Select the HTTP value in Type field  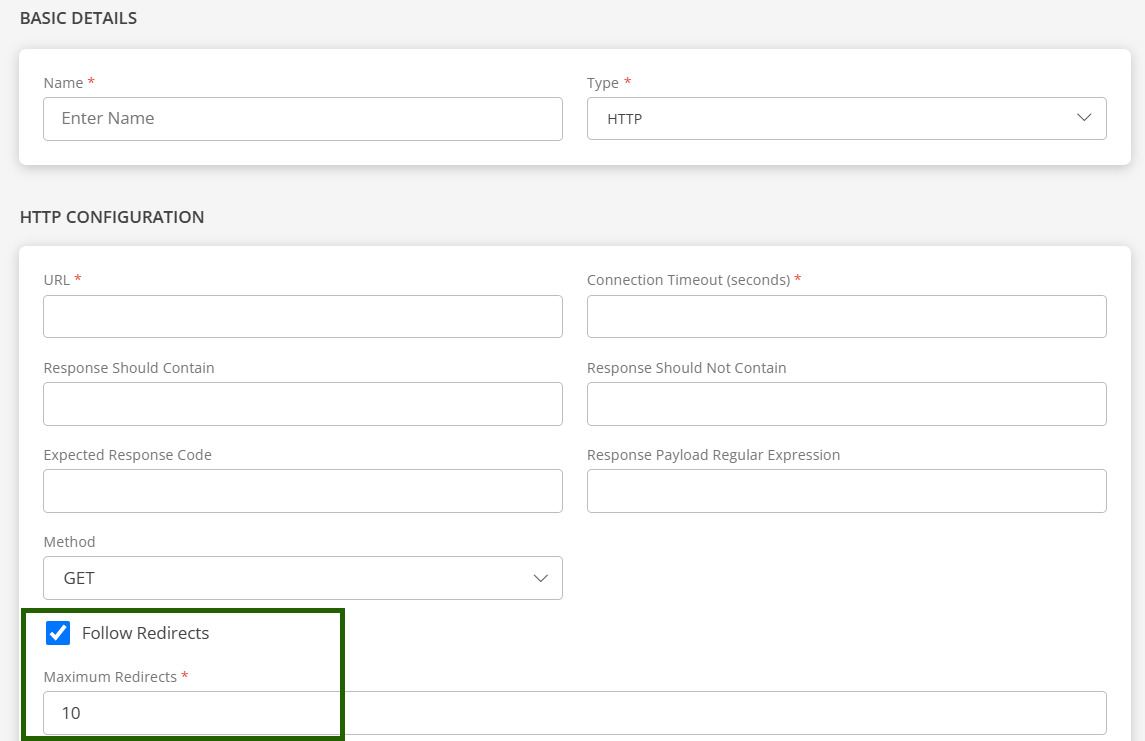[x=625, y=119]
